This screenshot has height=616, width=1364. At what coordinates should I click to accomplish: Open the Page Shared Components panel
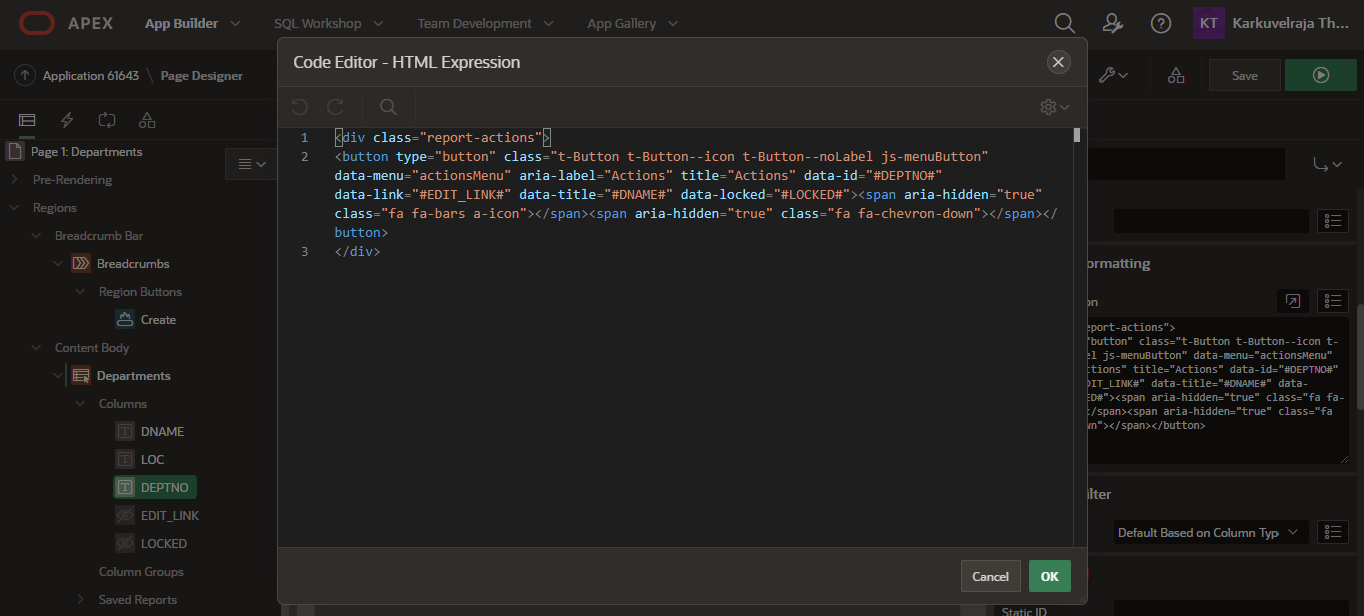[147, 119]
